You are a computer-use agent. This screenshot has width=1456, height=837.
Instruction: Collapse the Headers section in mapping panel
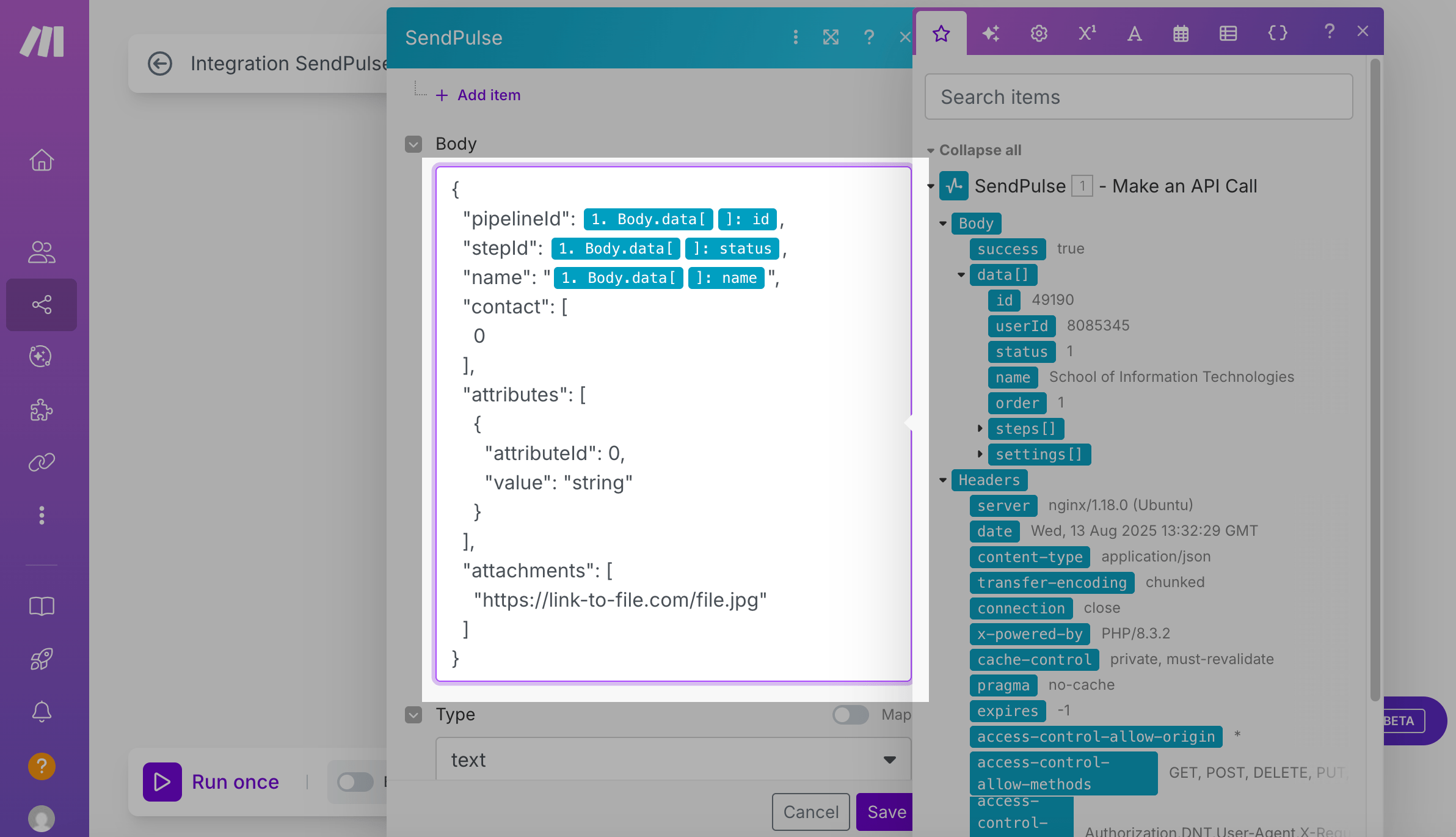pyautogui.click(x=943, y=480)
